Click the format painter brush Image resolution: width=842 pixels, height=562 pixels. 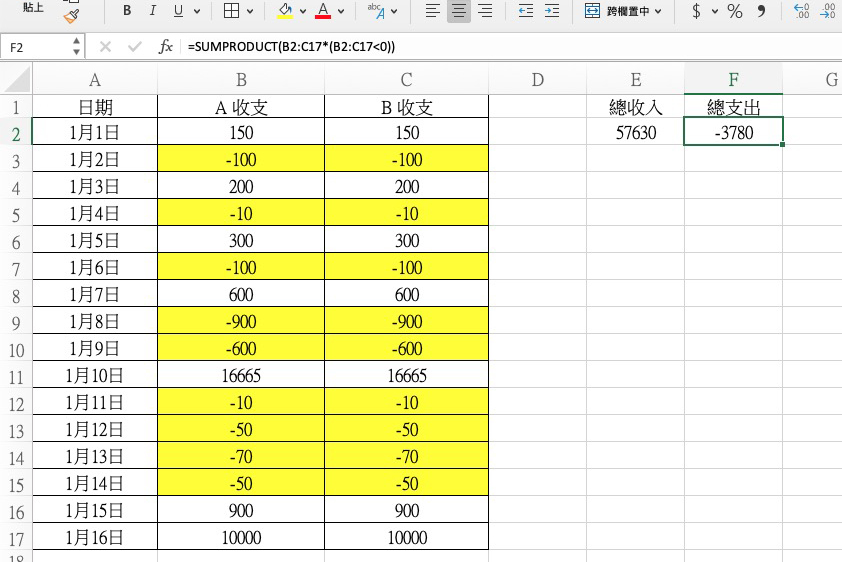[71, 16]
